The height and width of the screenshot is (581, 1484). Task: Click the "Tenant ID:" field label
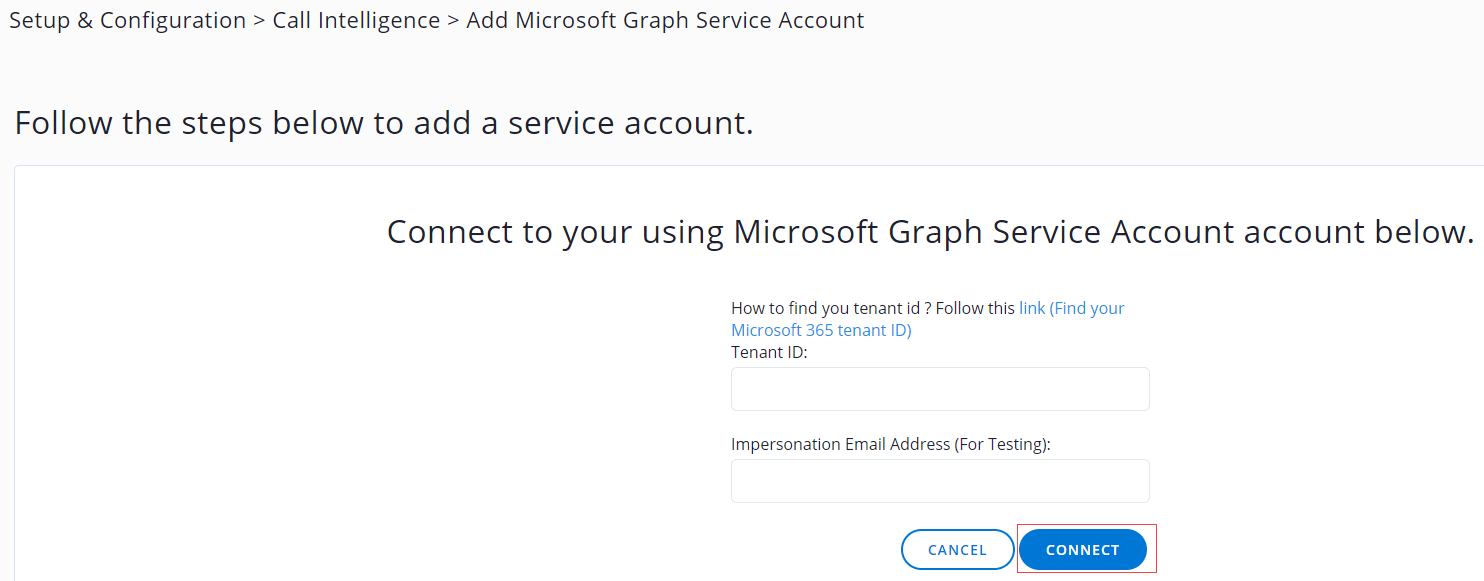pyautogui.click(x=768, y=352)
